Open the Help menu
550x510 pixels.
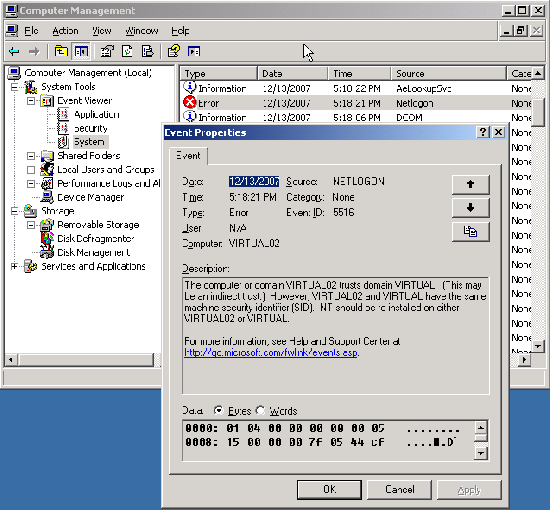pyautogui.click(x=180, y=31)
